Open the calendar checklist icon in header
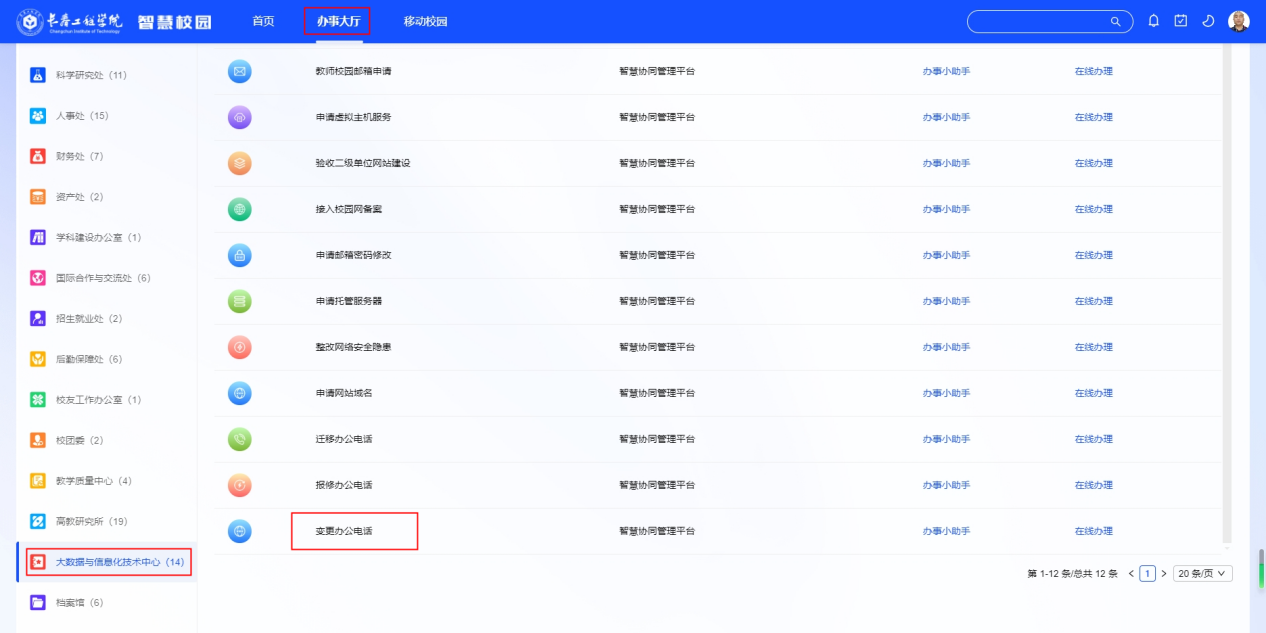 pyautogui.click(x=1180, y=21)
